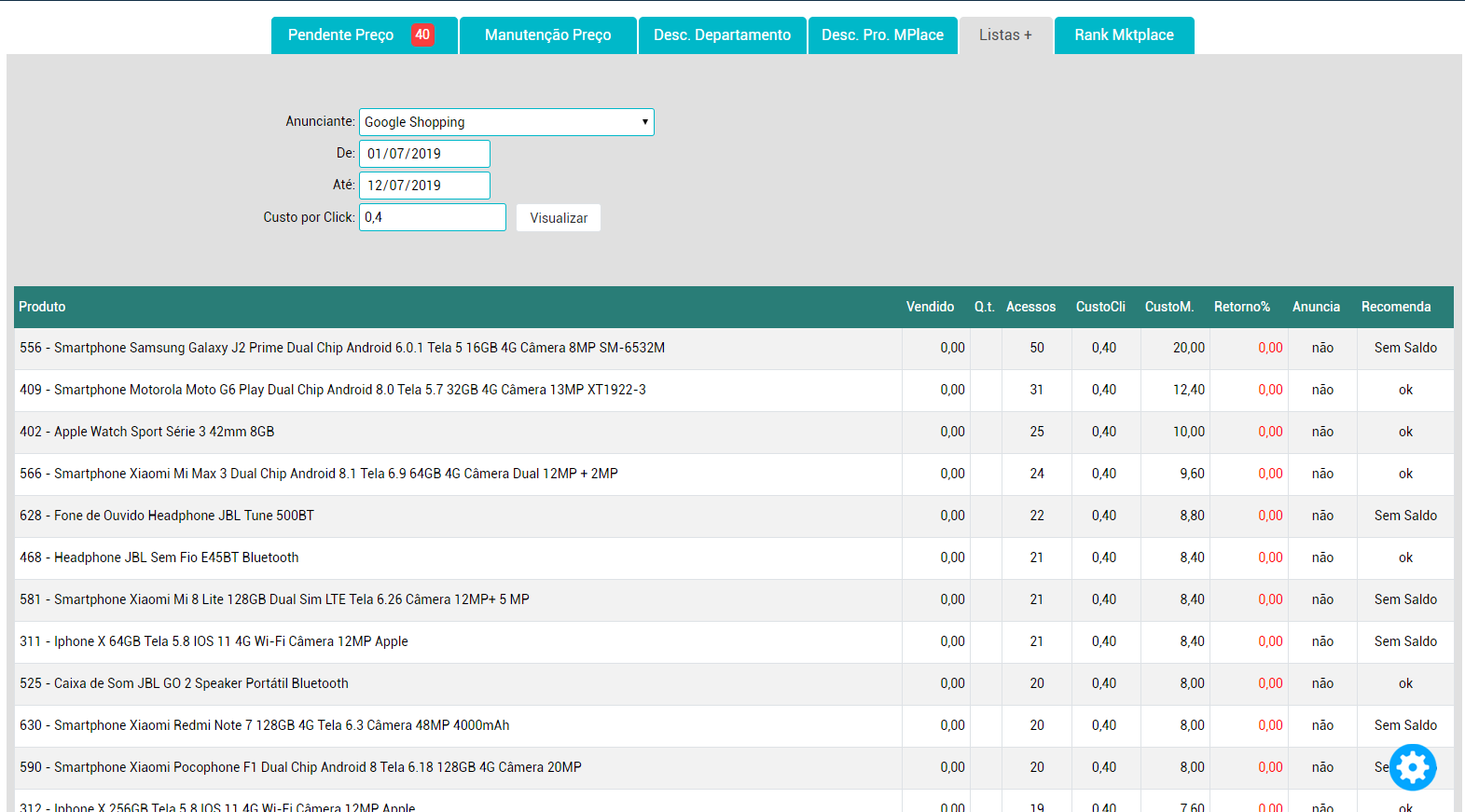Select product 468 Headphone JBL E45BT
Image resolution: width=1465 pixels, height=812 pixels.
[x=734, y=558]
